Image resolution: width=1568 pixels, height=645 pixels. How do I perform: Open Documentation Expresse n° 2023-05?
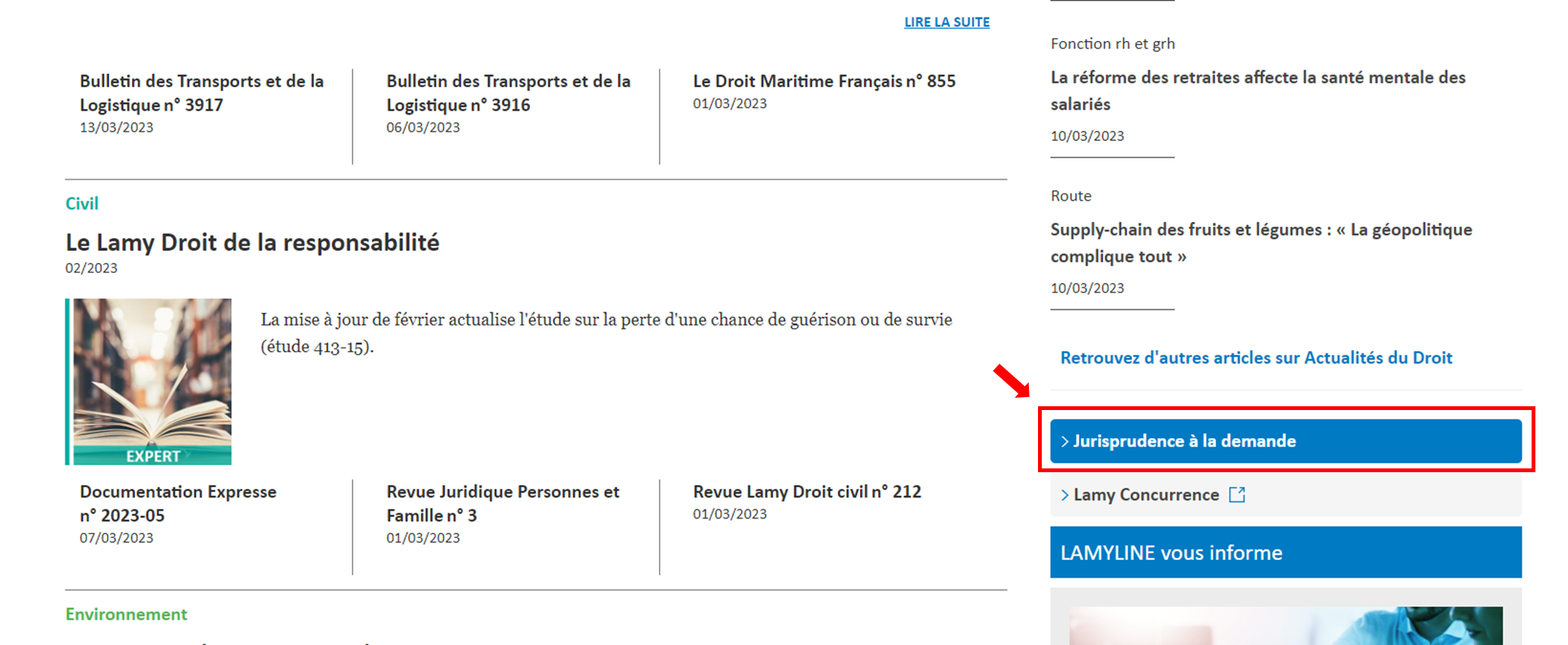tap(178, 503)
